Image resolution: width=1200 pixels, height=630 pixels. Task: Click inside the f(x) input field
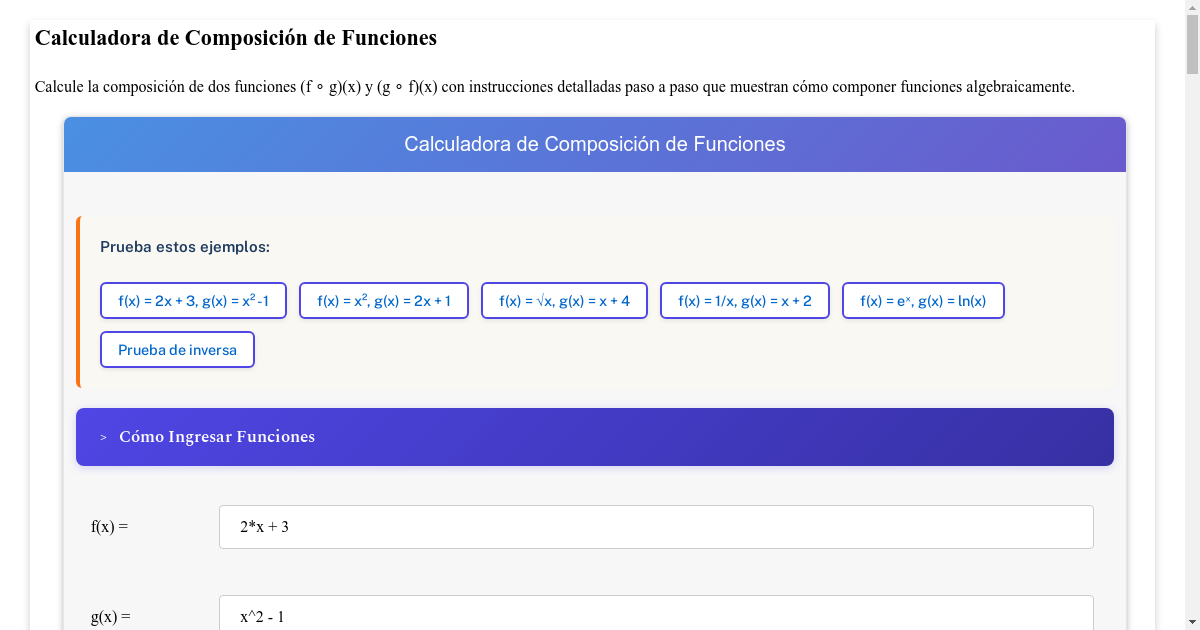(x=656, y=526)
